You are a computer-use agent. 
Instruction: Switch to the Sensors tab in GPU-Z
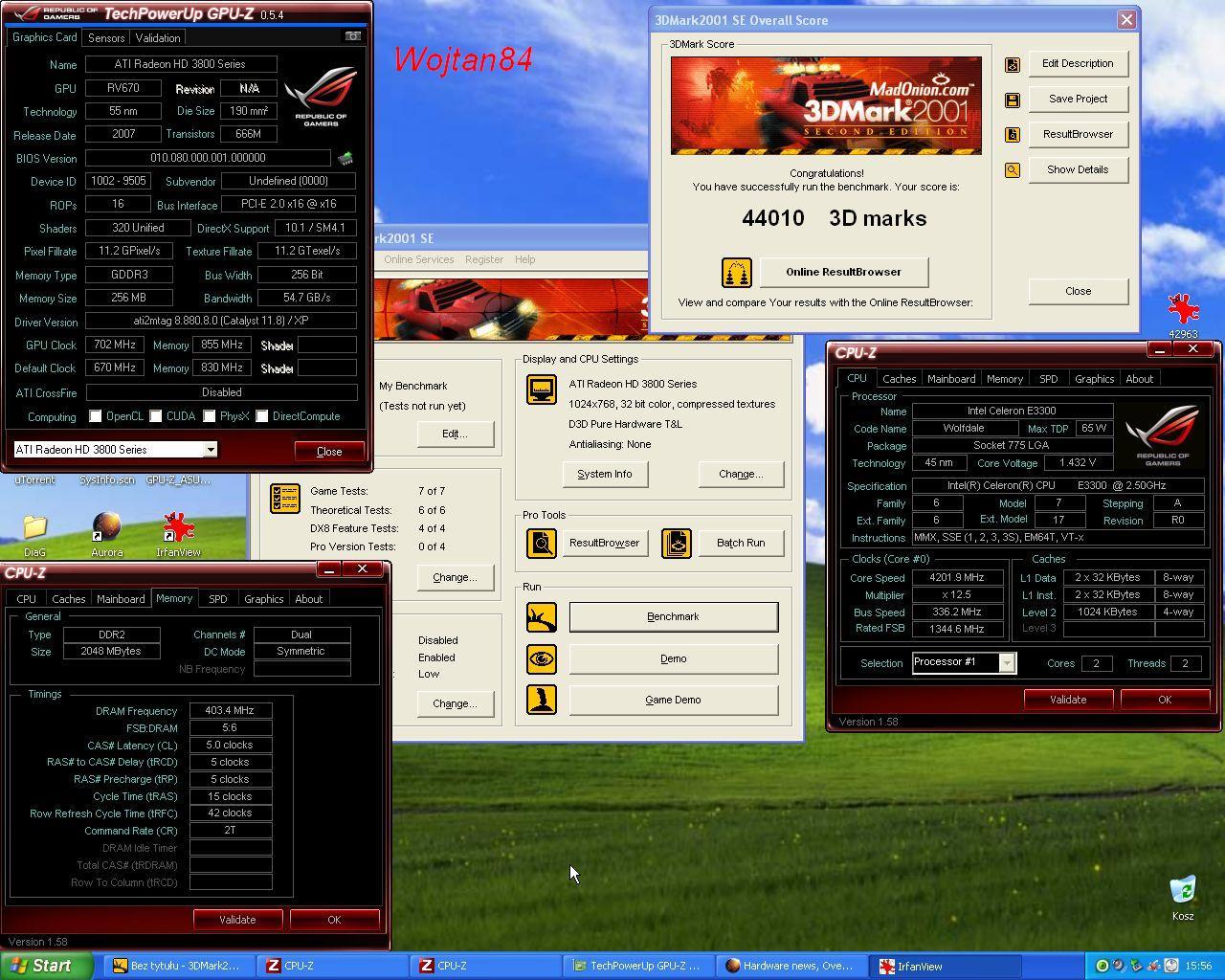106,37
